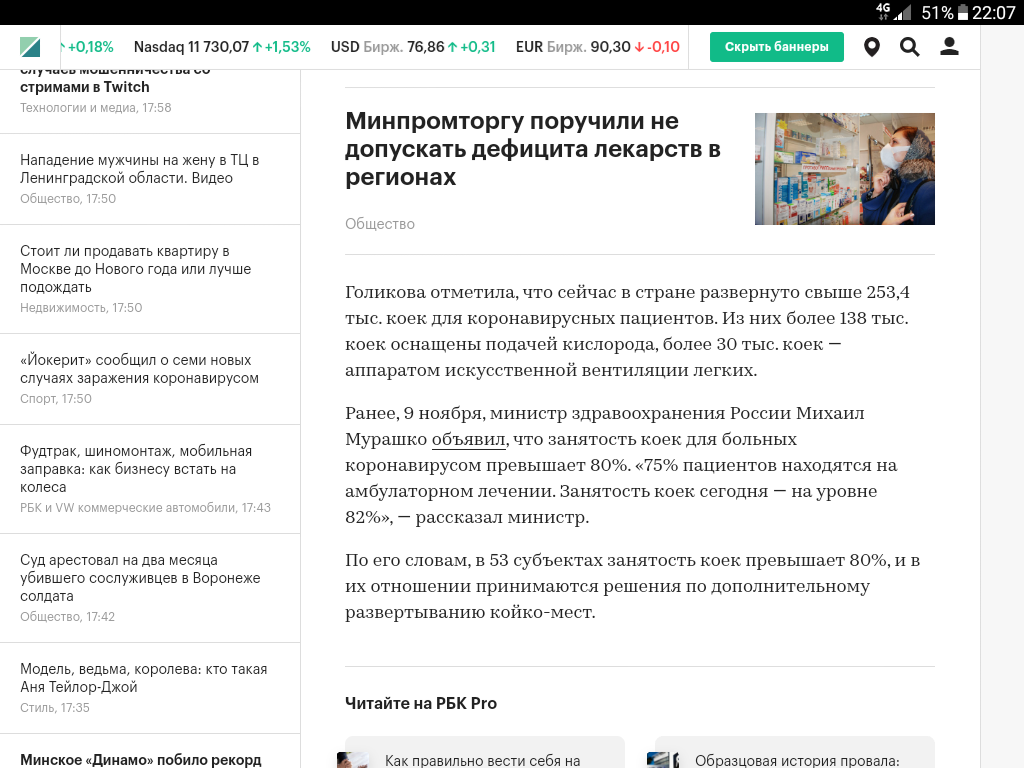Open Минское «Динамо» побило рекорд item

click(140, 760)
